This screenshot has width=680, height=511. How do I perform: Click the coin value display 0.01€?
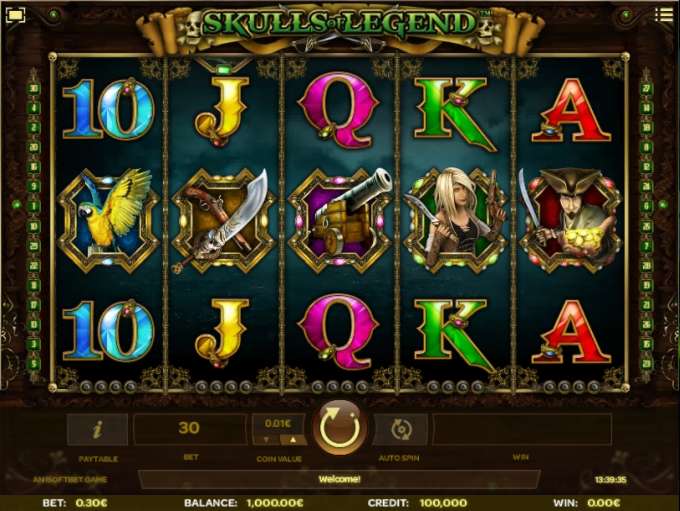(x=279, y=424)
